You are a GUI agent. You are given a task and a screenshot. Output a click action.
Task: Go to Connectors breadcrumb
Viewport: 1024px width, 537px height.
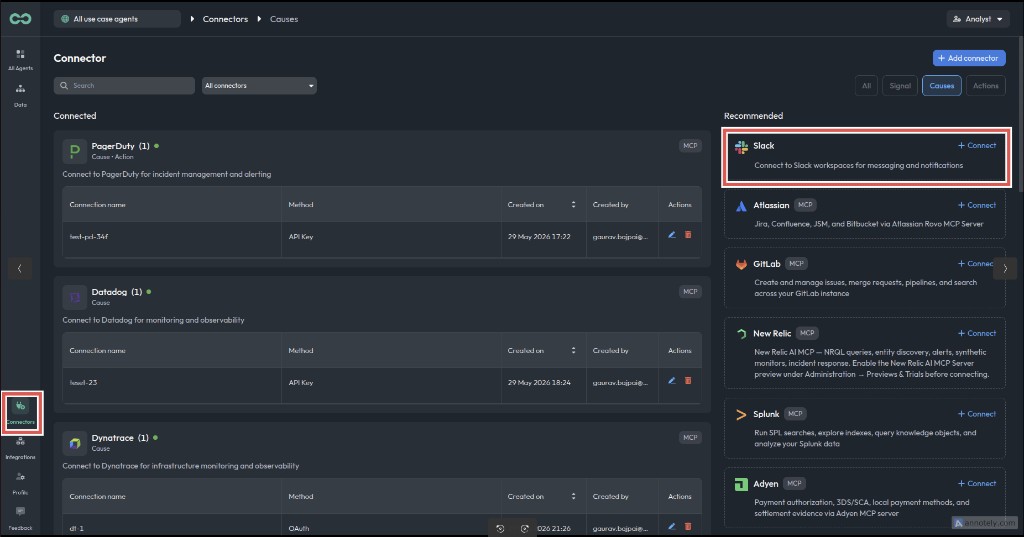(x=225, y=19)
